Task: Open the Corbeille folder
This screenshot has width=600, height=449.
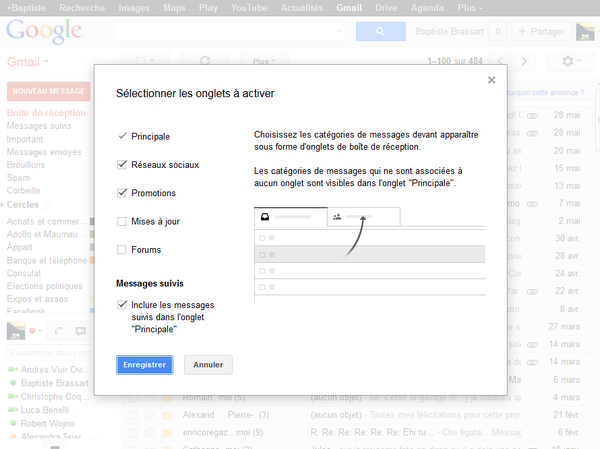Action: click(24, 191)
